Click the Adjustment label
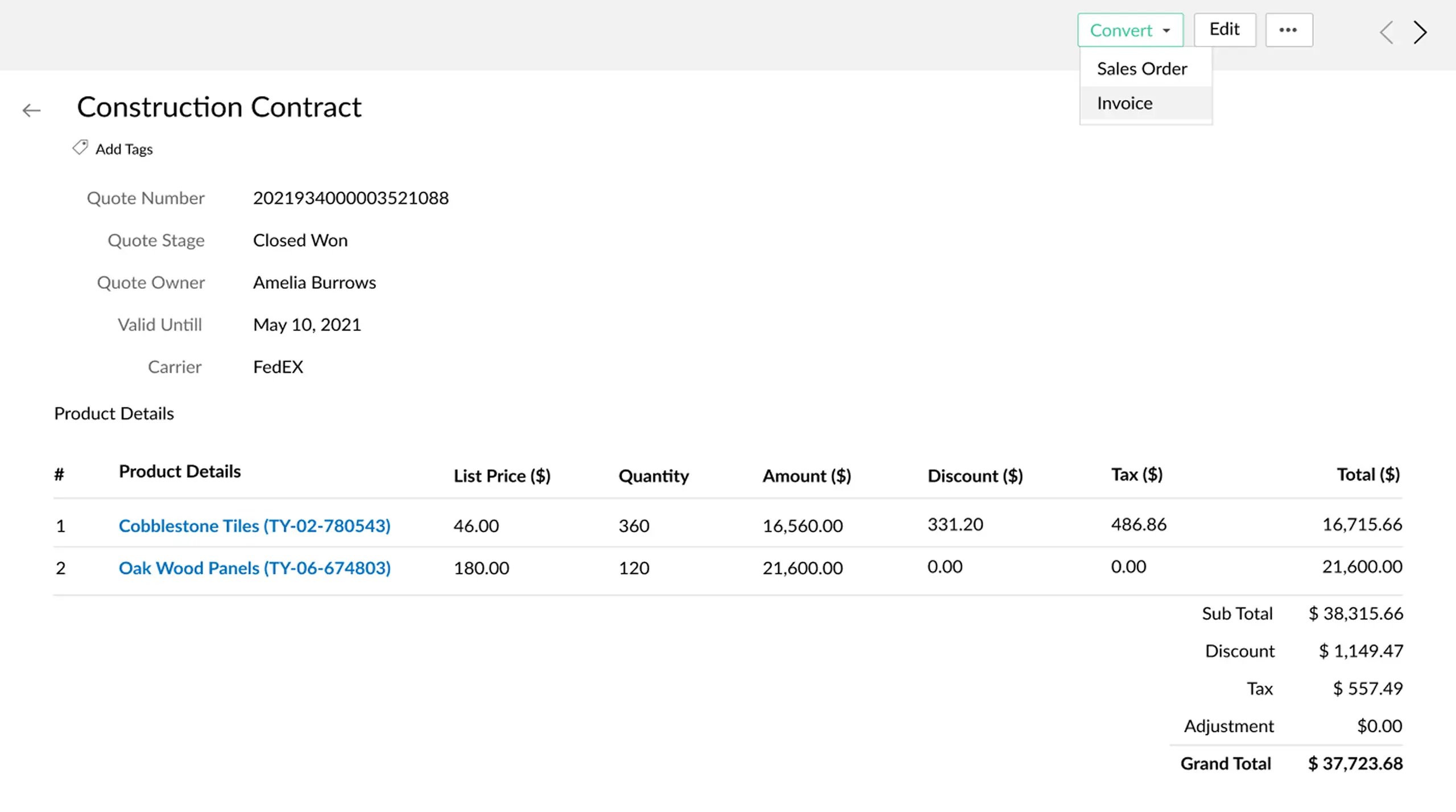 click(x=1229, y=726)
